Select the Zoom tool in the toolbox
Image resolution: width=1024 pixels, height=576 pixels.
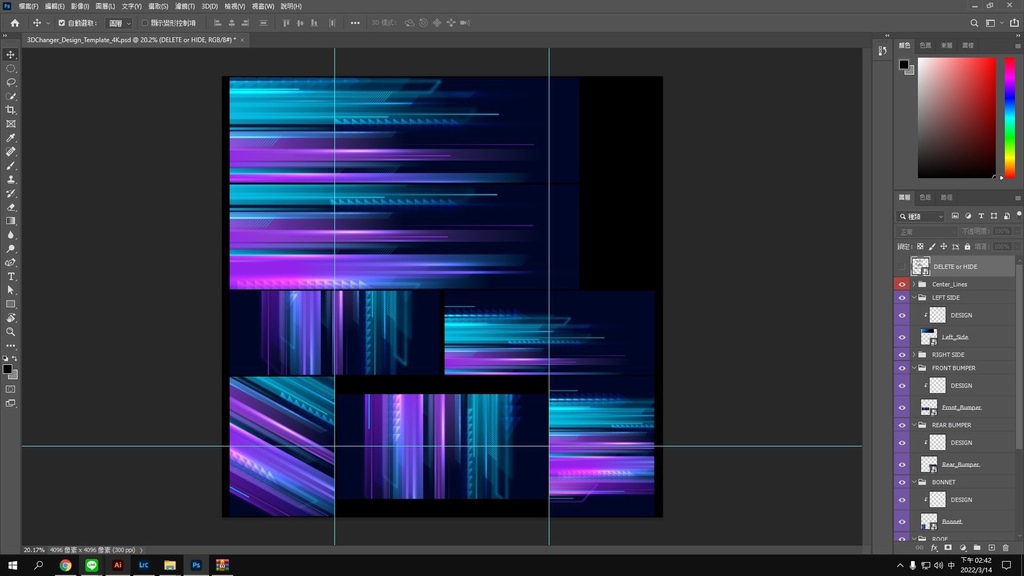pos(11,332)
